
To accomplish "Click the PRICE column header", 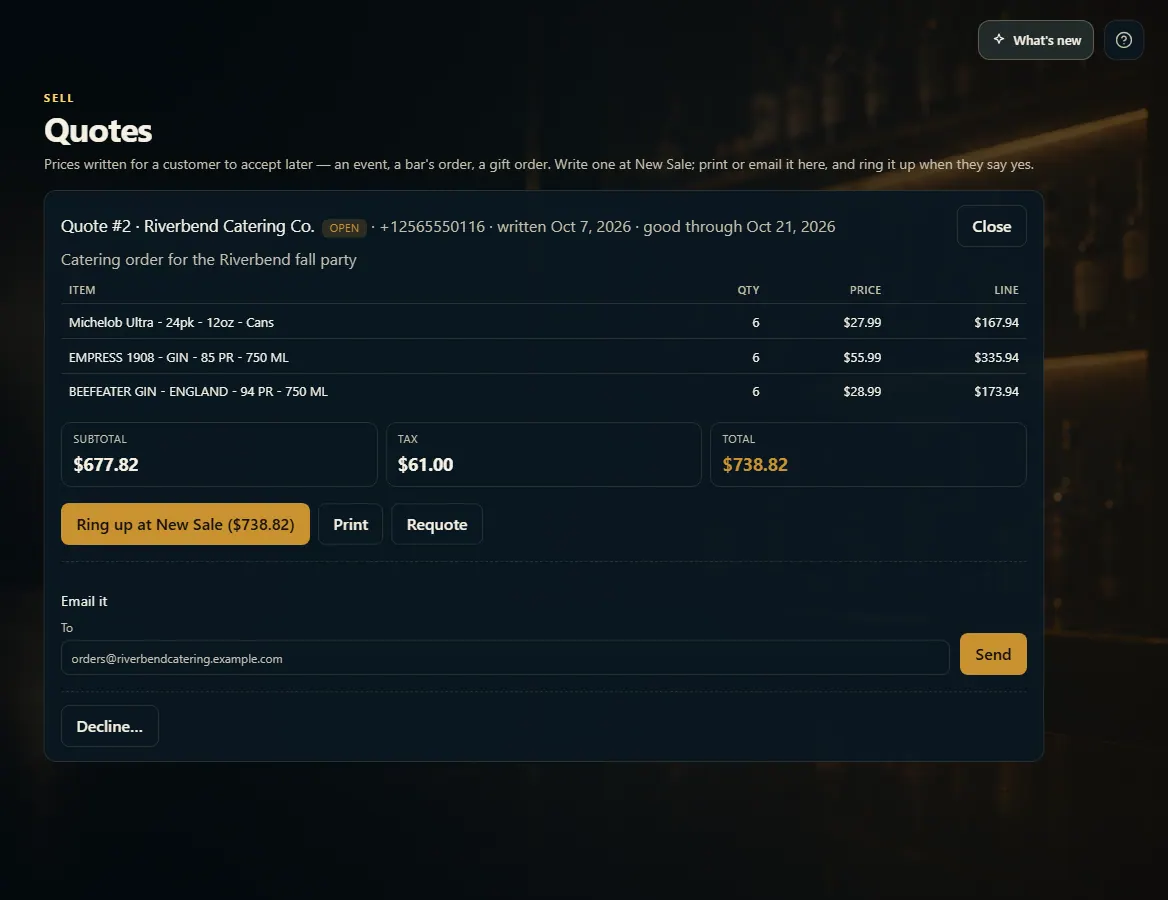I will (865, 290).
